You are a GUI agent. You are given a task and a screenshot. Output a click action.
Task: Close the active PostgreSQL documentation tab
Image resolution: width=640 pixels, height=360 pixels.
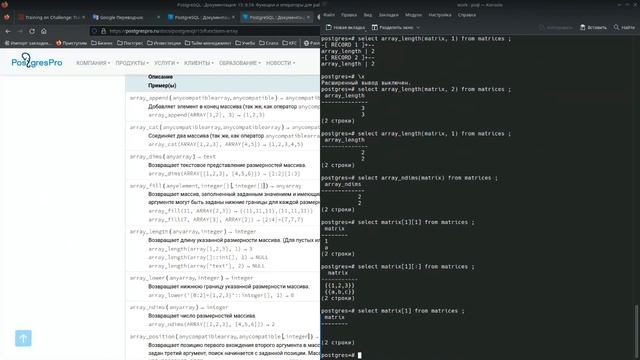pos(308,18)
